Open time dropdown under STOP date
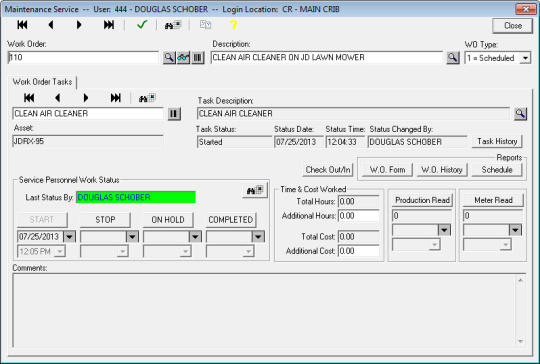Viewport: 540px width, 364px height. 123,251
